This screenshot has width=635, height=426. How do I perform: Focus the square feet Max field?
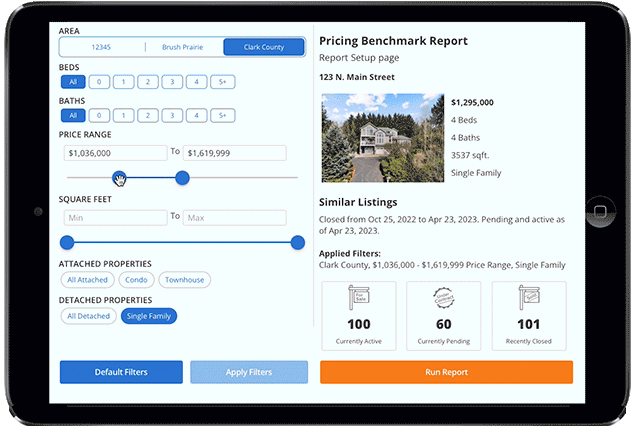pyautogui.click(x=234, y=217)
